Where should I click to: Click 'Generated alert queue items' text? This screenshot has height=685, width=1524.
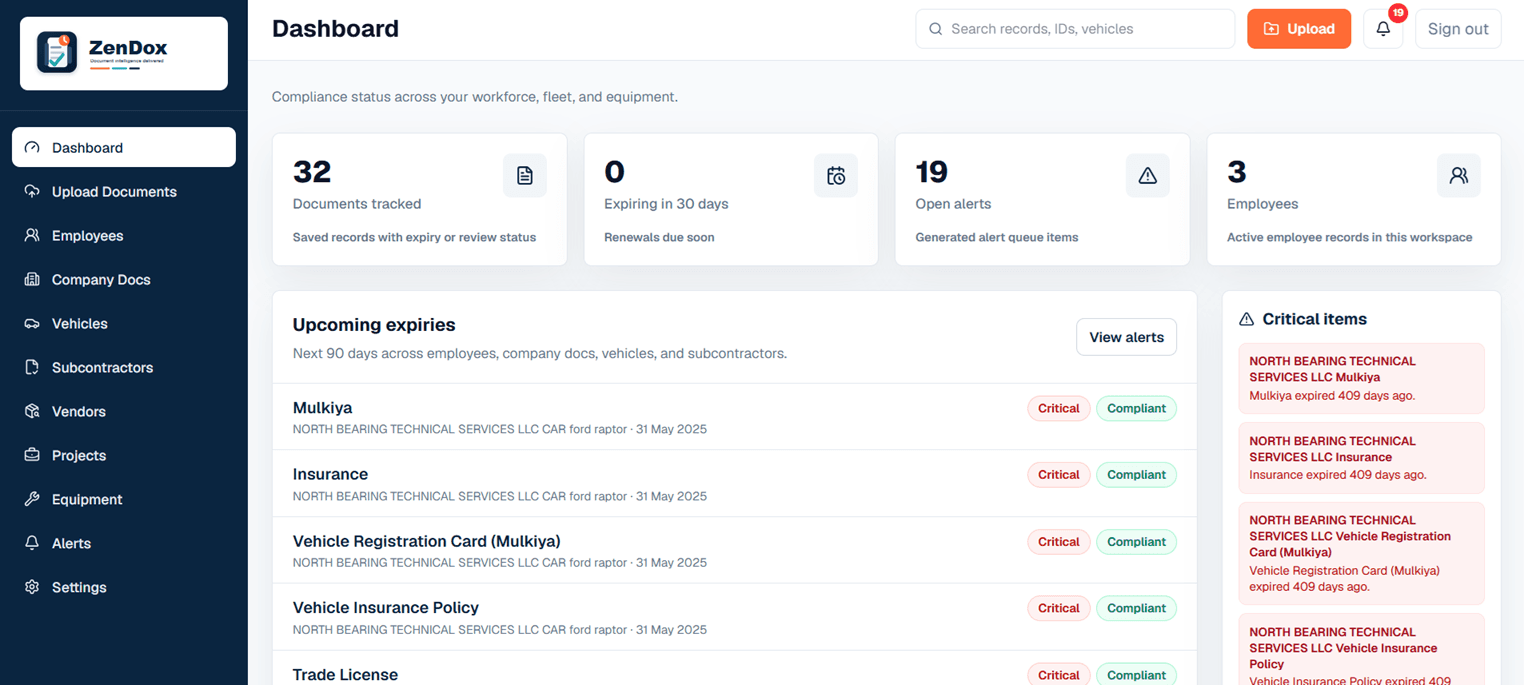[x=997, y=238]
